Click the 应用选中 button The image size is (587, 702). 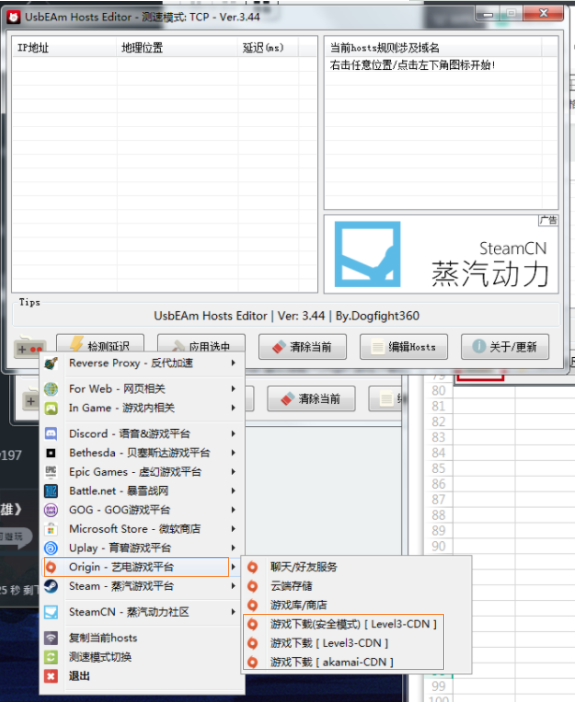click(201, 344)
